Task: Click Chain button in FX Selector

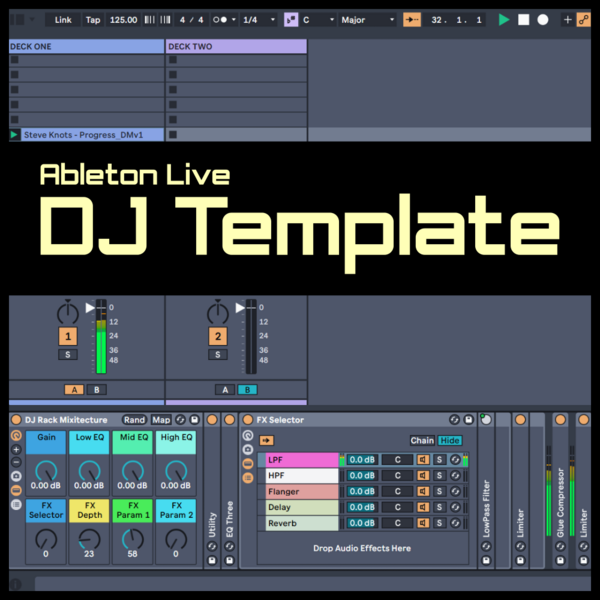Action: (x=422, y=440)
